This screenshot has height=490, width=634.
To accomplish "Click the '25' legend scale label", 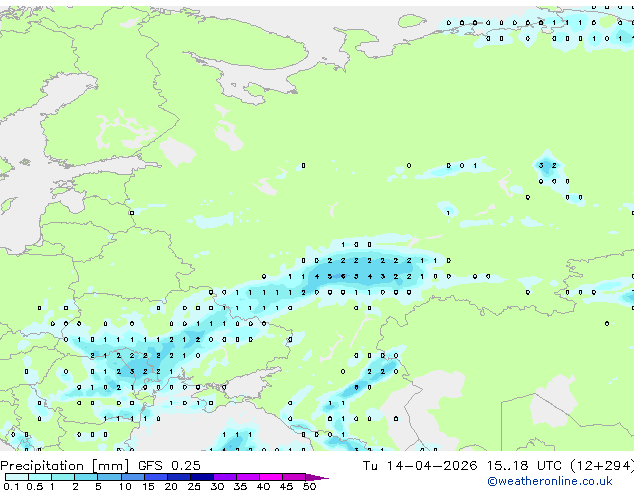I will tap(194, 486).
